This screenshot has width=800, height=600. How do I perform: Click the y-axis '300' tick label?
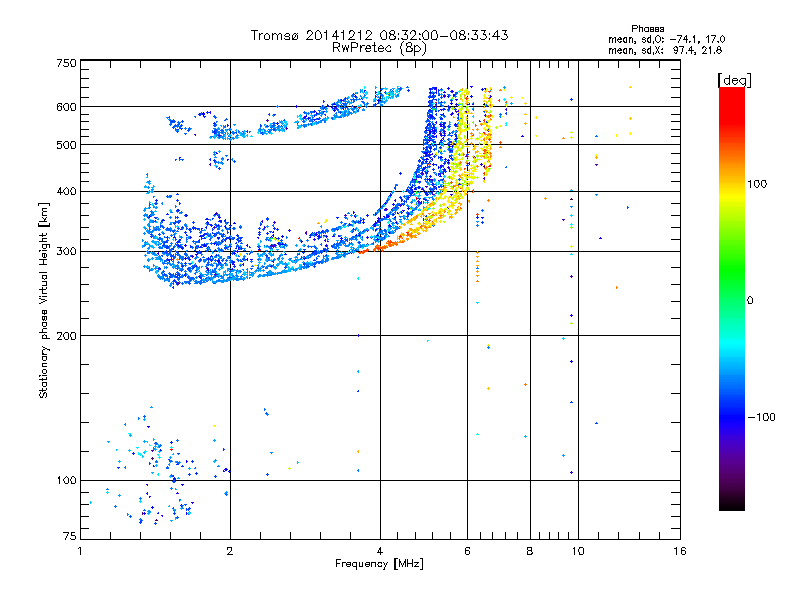click(x=66, y=252)
